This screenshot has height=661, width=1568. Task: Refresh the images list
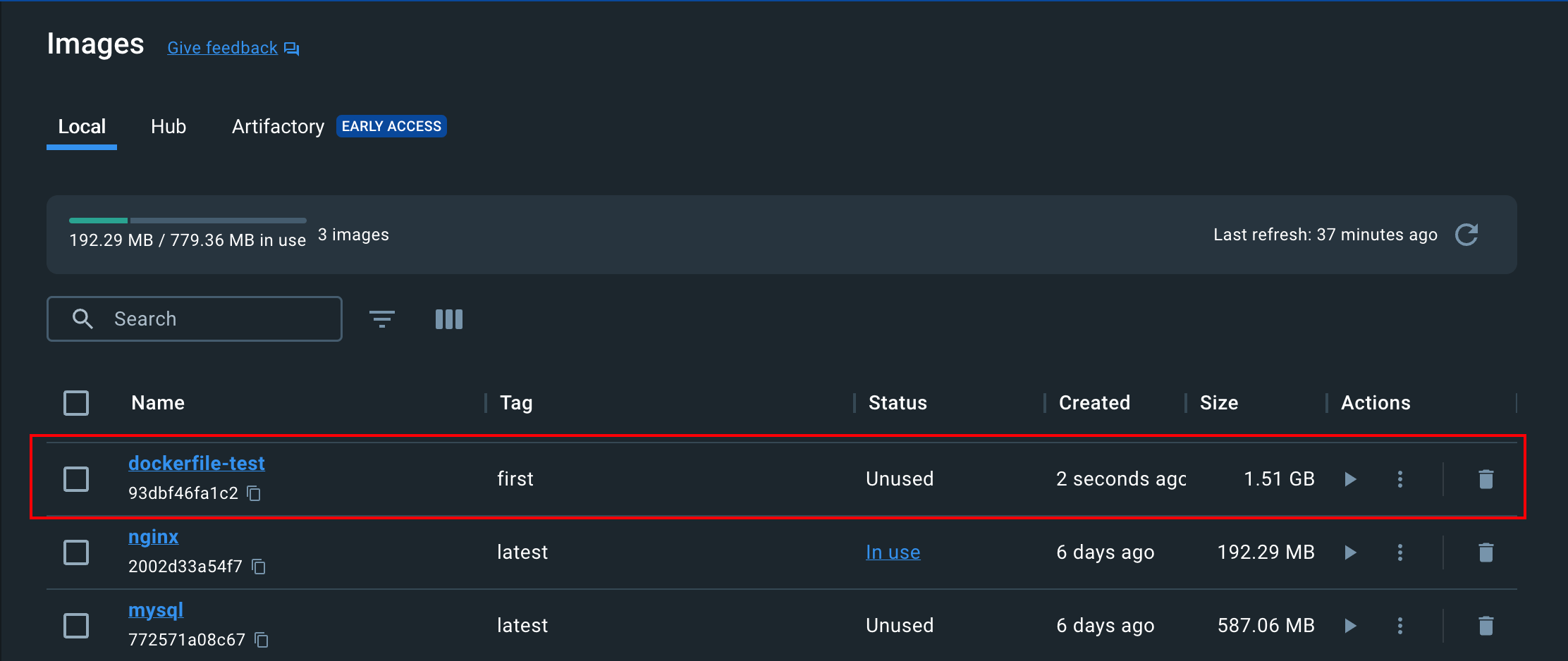click(1466, 235)
